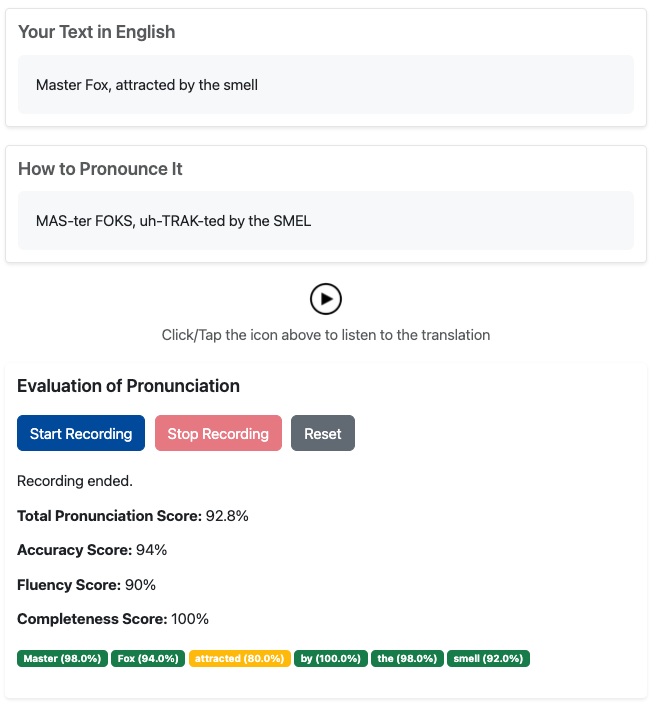Reset the pronunciation evaluation

coord(323,433)
